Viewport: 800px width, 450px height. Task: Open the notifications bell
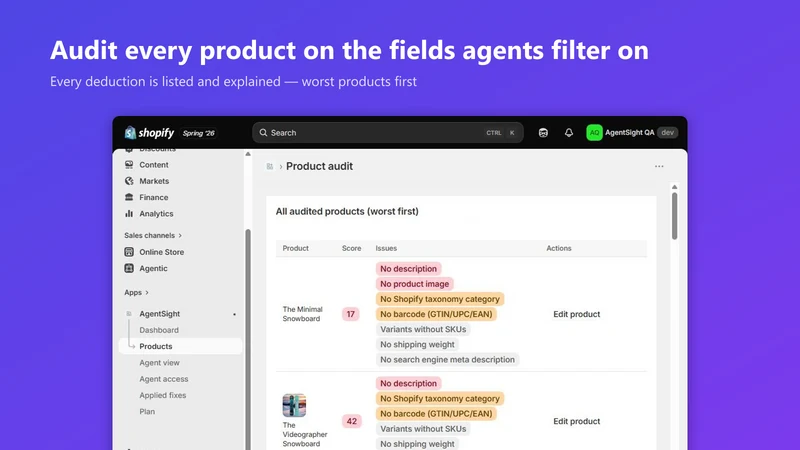click(x=569, y=133)
